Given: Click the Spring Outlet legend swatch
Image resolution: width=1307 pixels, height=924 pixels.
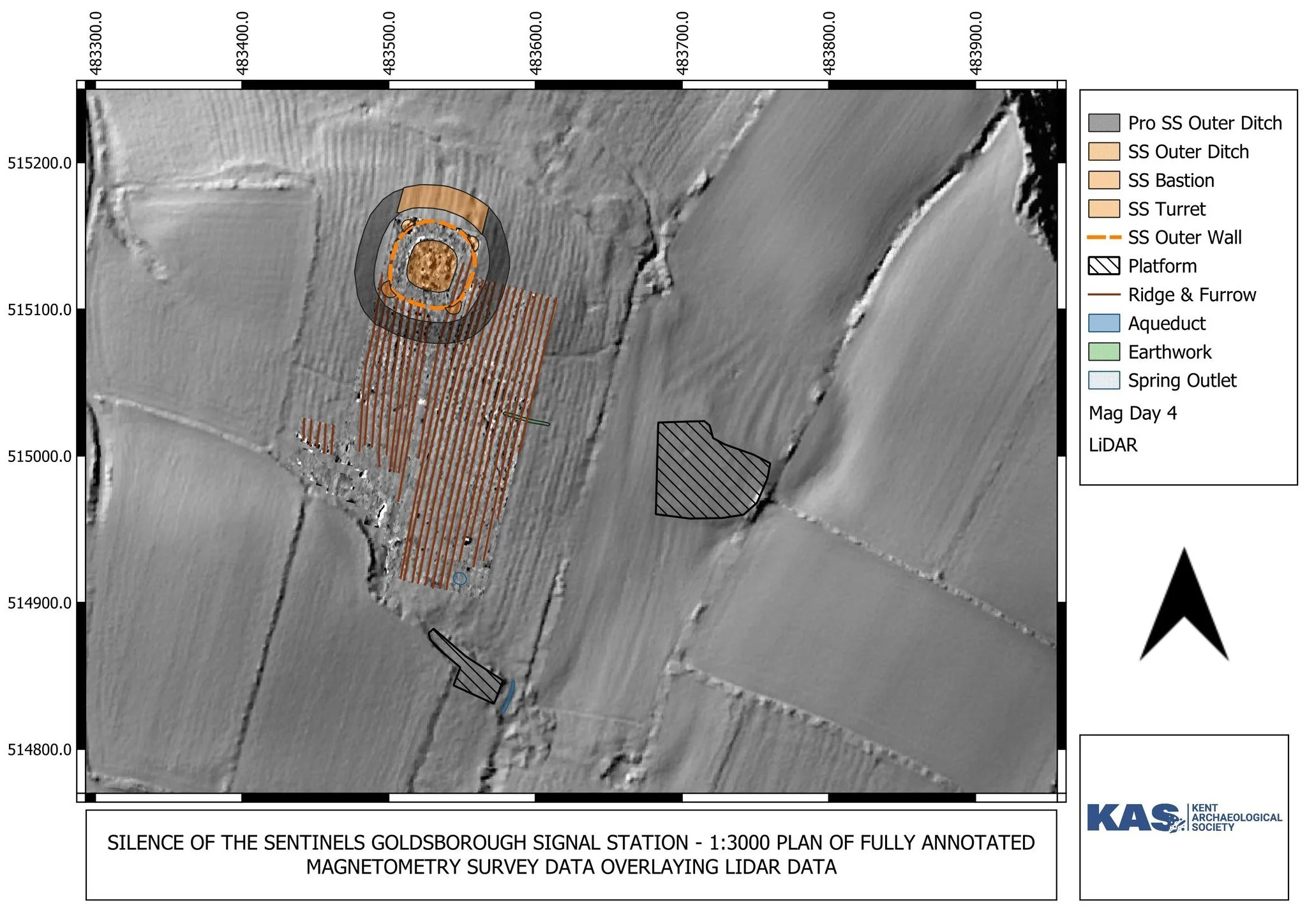Looking at the screenshot, I should click(1103, 380).
